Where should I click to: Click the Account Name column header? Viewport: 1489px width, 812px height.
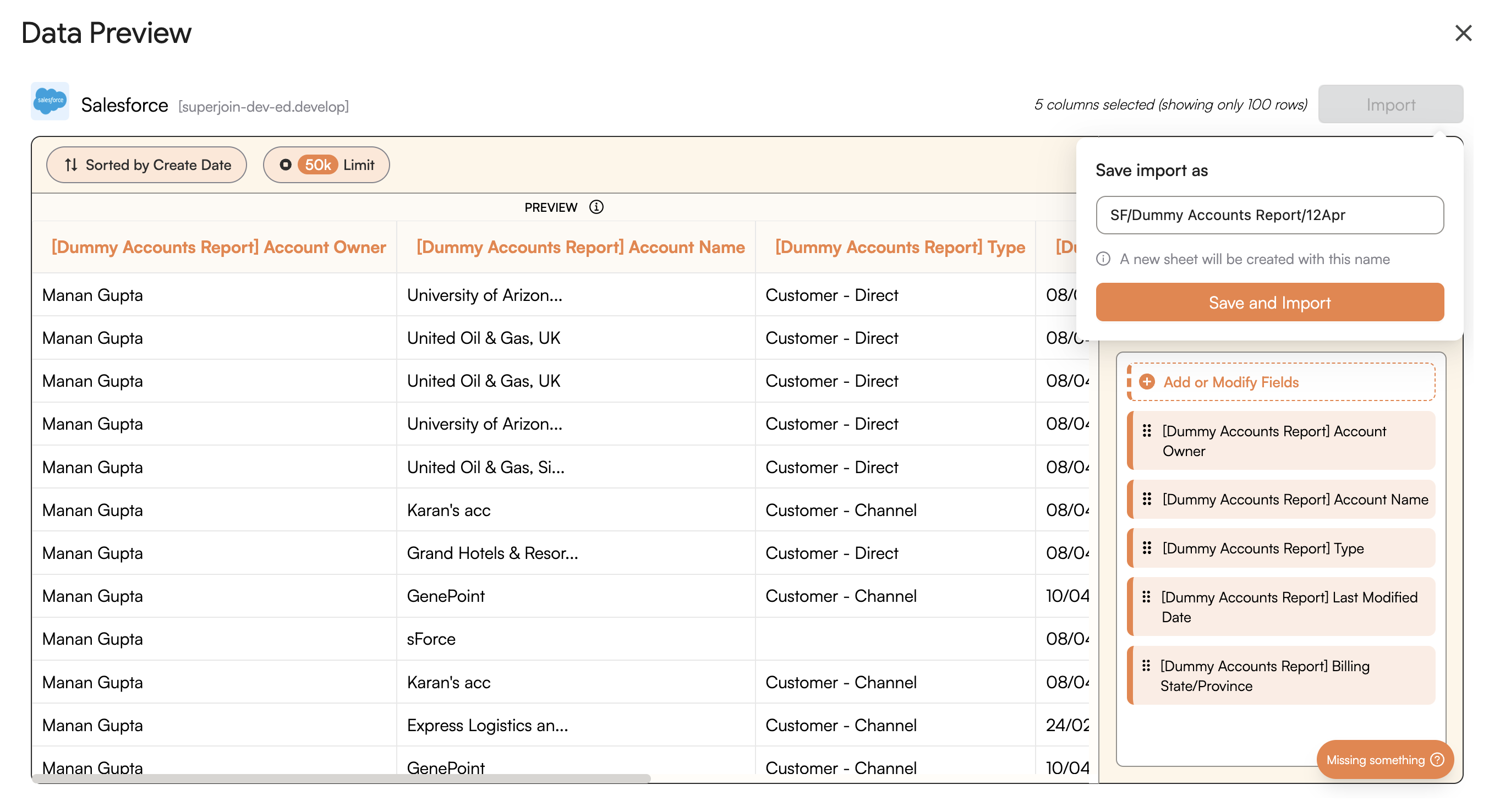click(x=581, y=248)
